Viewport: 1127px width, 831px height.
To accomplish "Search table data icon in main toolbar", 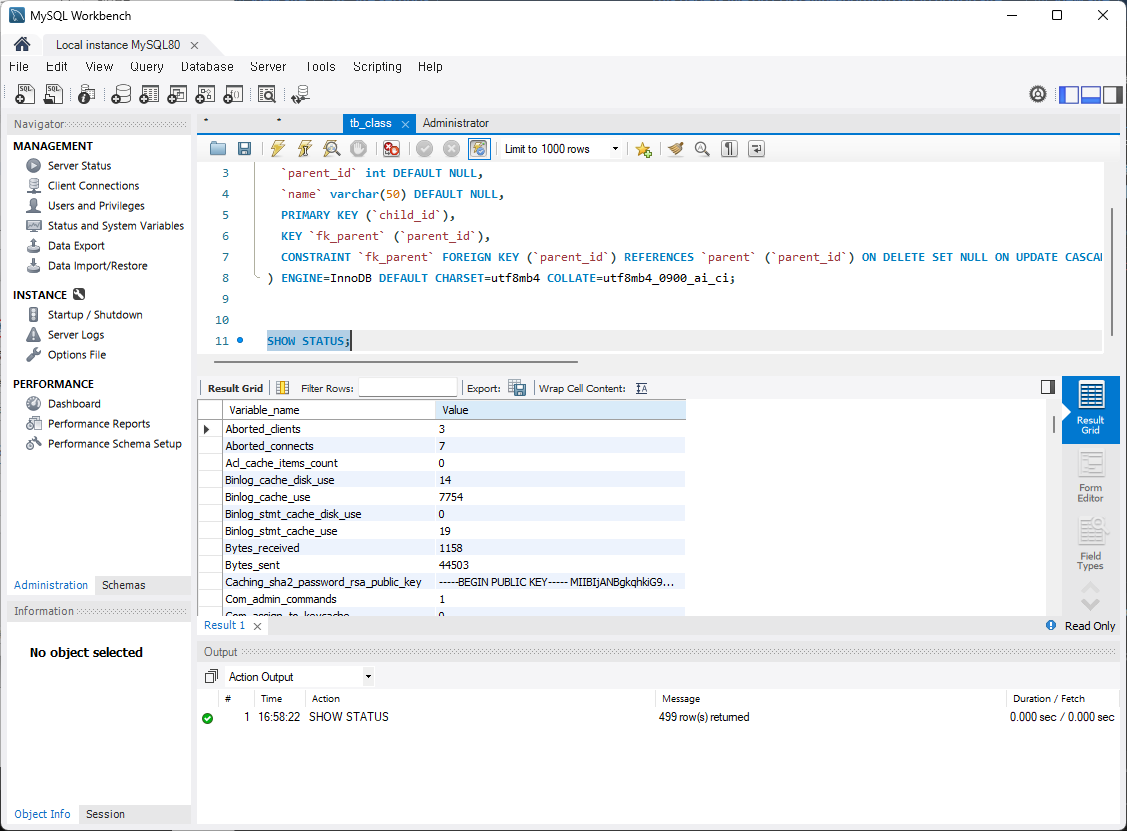I will (267, 94).
